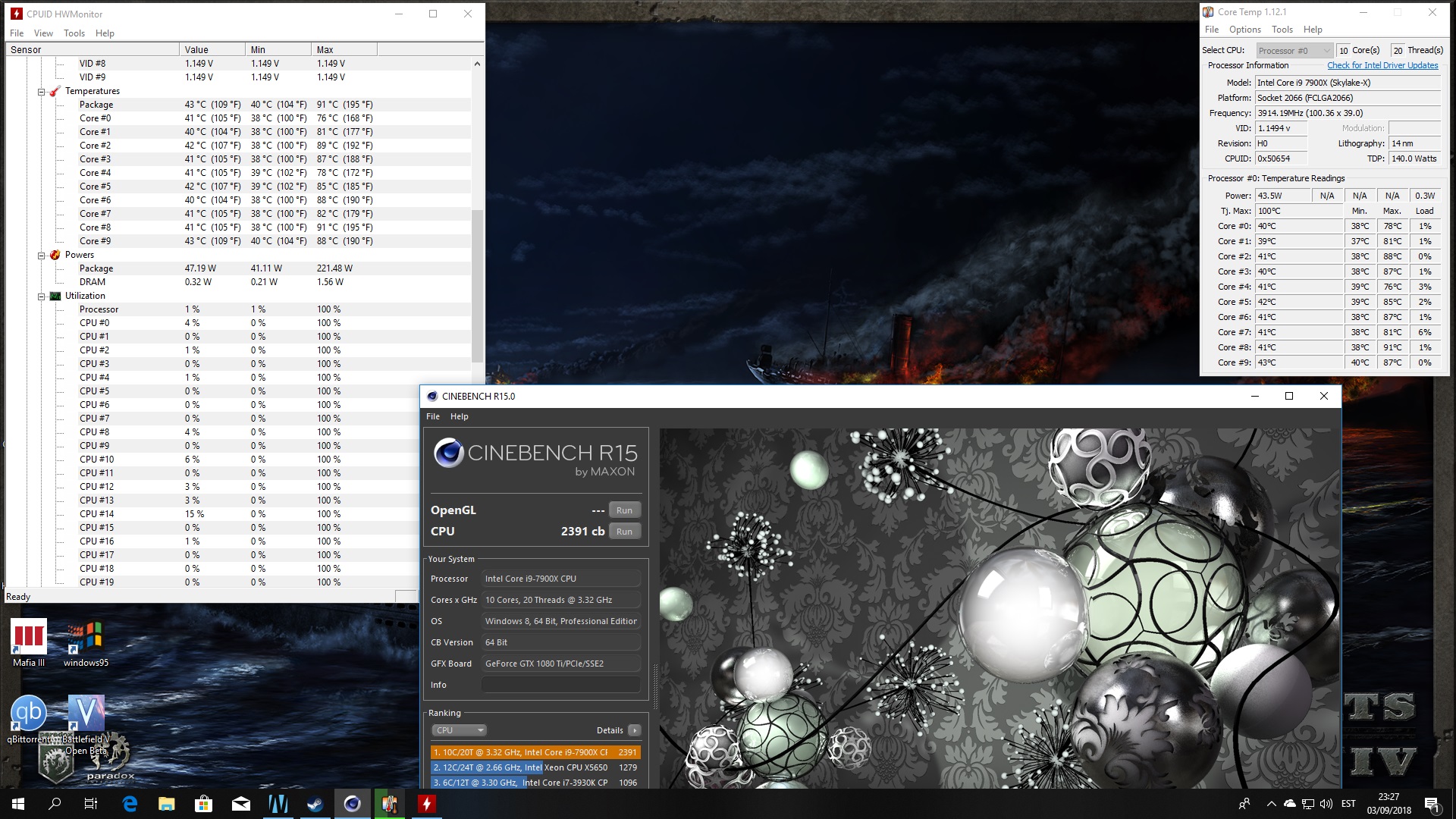Click the Max column header in HWMonitor

(344, 49)
